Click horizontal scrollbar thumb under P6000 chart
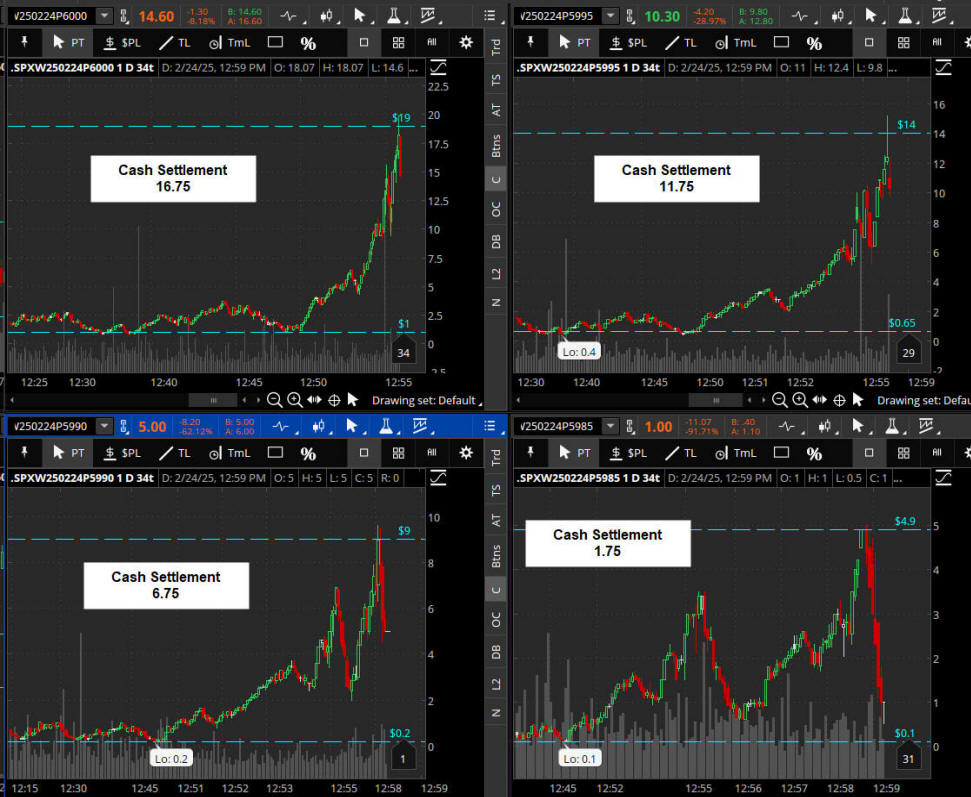Viewport: 971px width, 797px height. (213, 401)
